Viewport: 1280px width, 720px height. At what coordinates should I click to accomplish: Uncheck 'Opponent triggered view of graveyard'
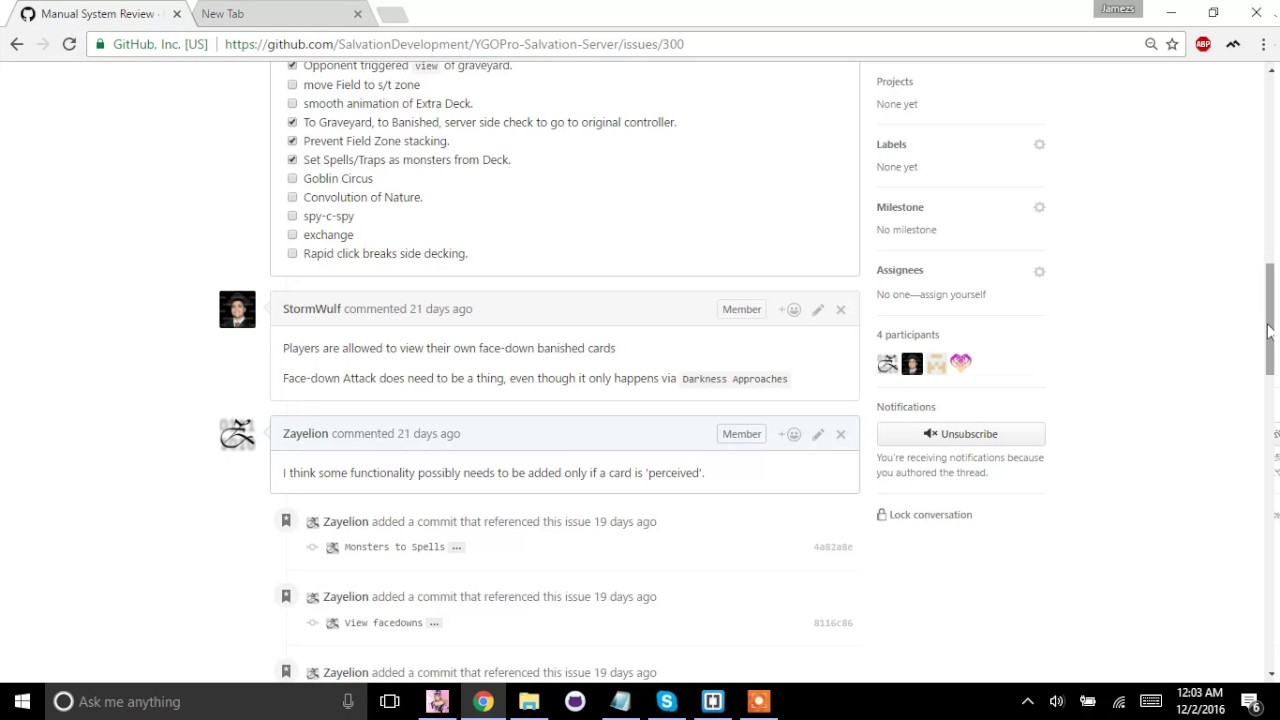pos(292,66)
